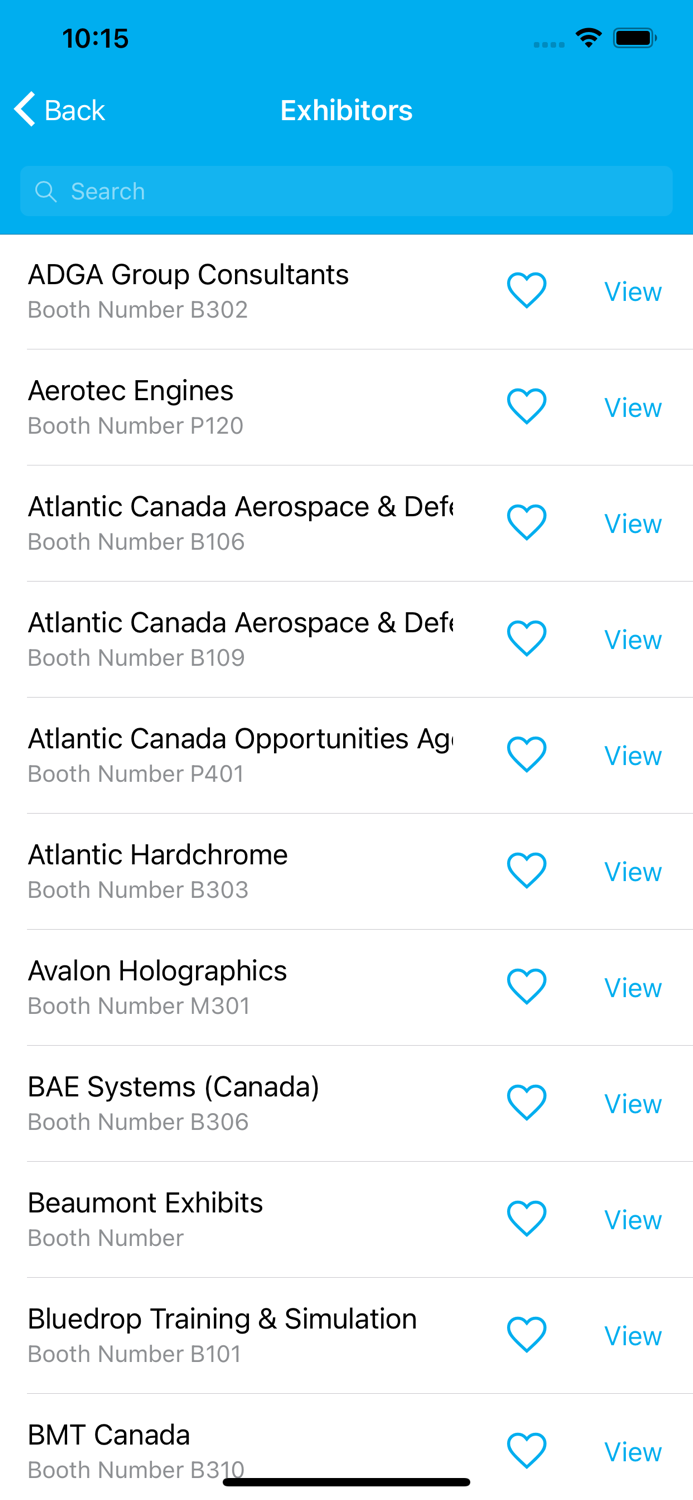Open View for Avalon Holographics
The height and width of the screenshot is (1500, 693).
632,987
